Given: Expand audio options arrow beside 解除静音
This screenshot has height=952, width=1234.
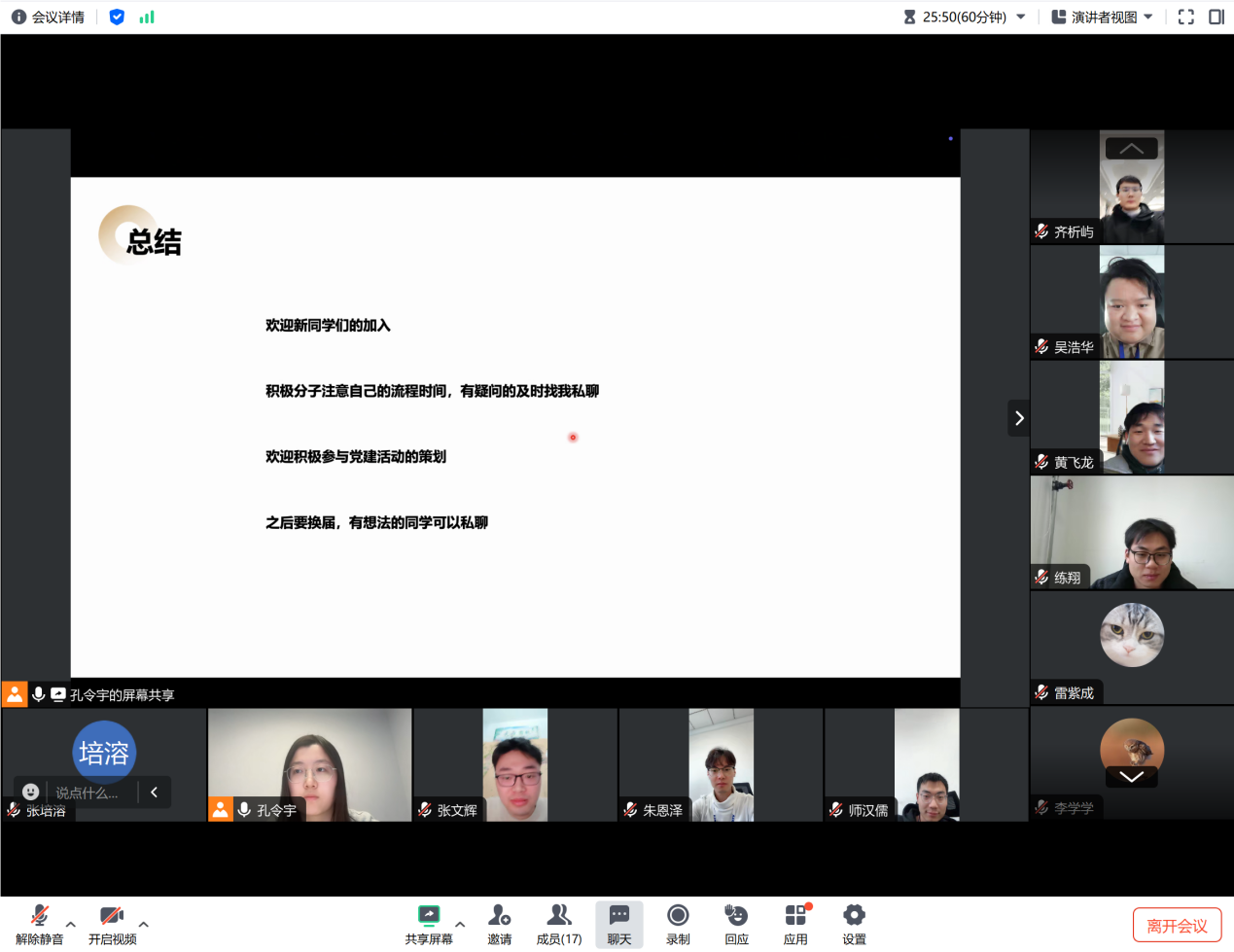Looking at the screenshot, I should click(x=71, y=925).
